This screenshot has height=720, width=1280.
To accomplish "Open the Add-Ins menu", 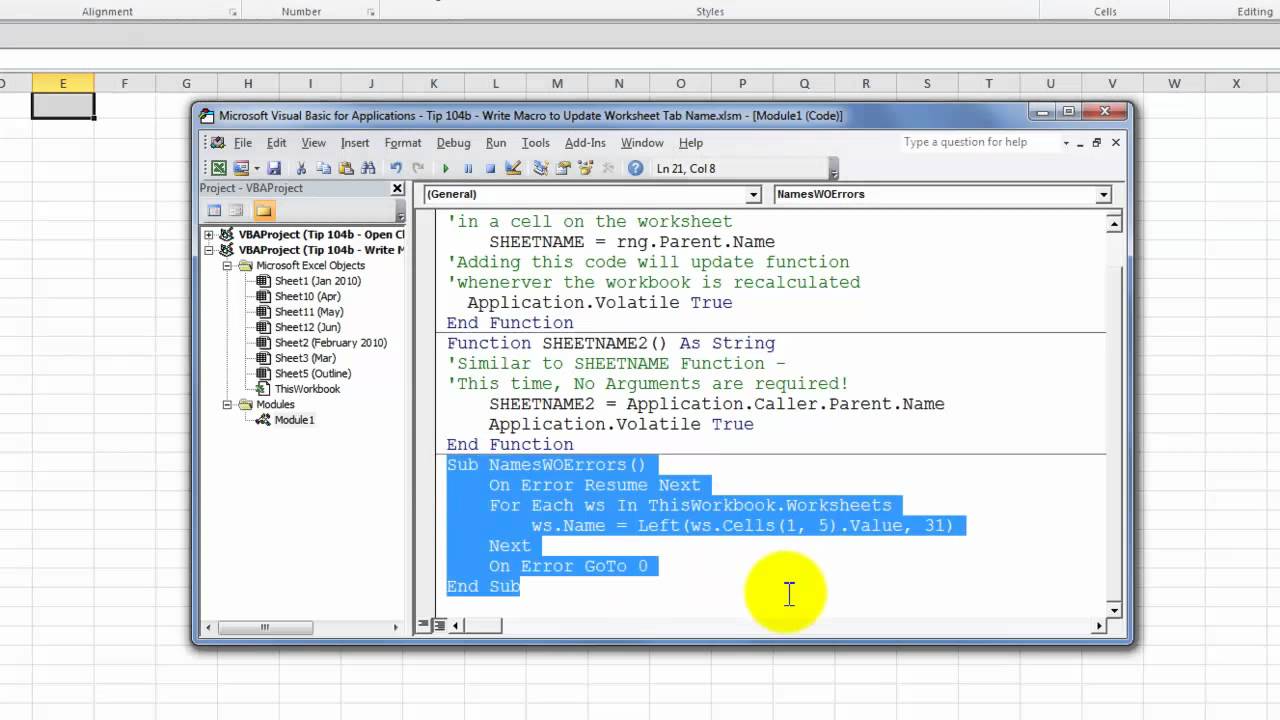I will coord(585,143).
